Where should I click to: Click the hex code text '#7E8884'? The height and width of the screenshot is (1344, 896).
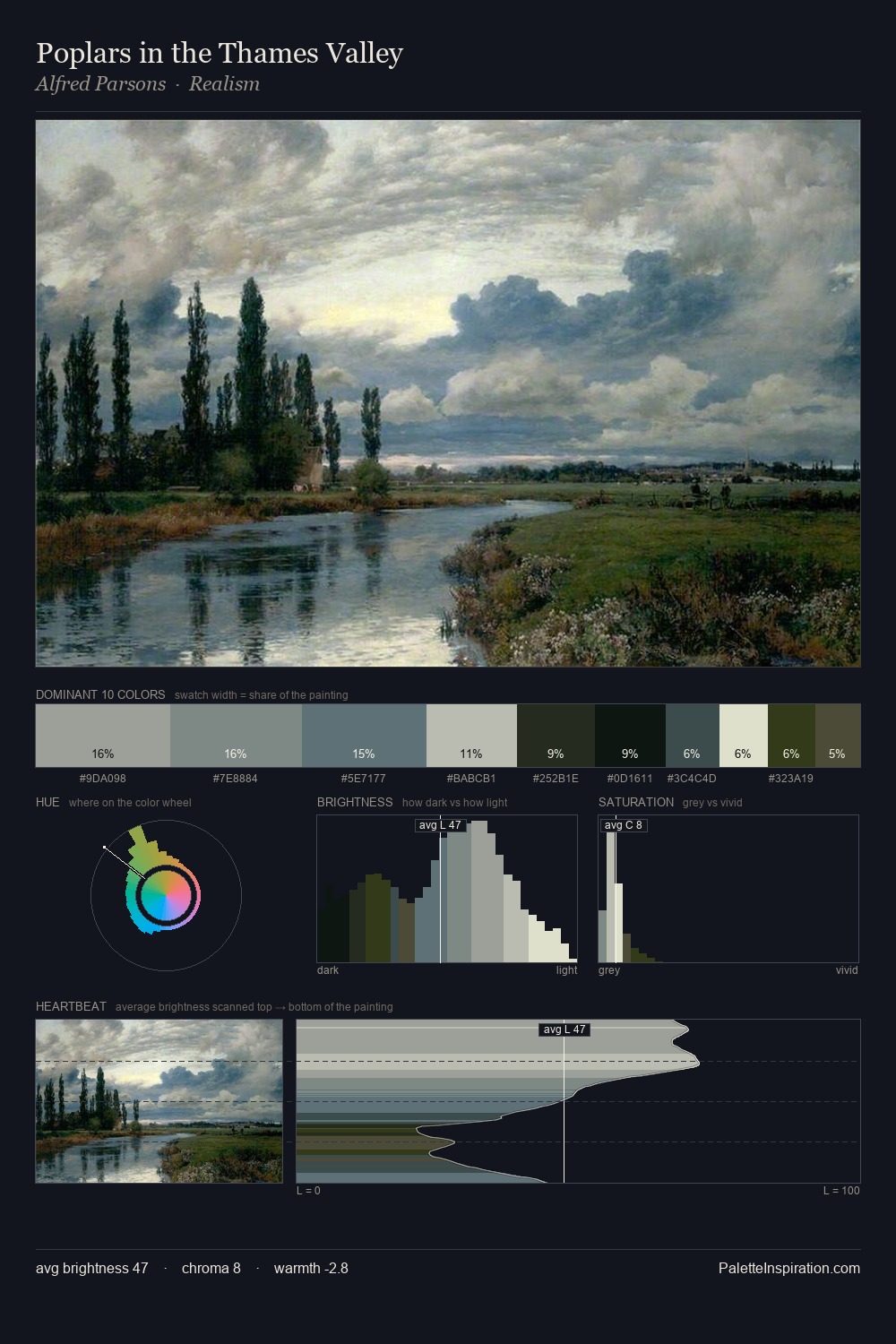[x=236, y=779]
